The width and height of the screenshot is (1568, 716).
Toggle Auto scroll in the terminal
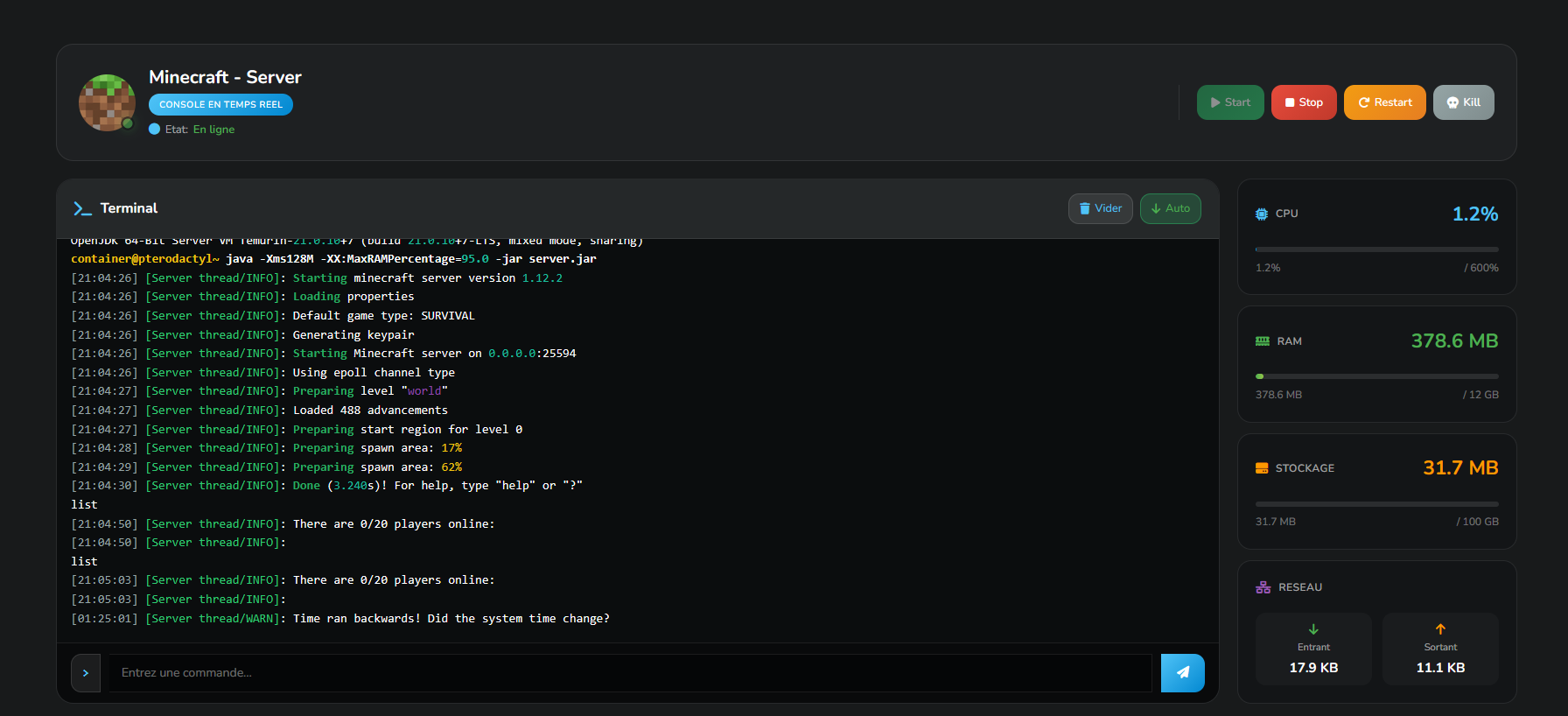[1171, 208]
